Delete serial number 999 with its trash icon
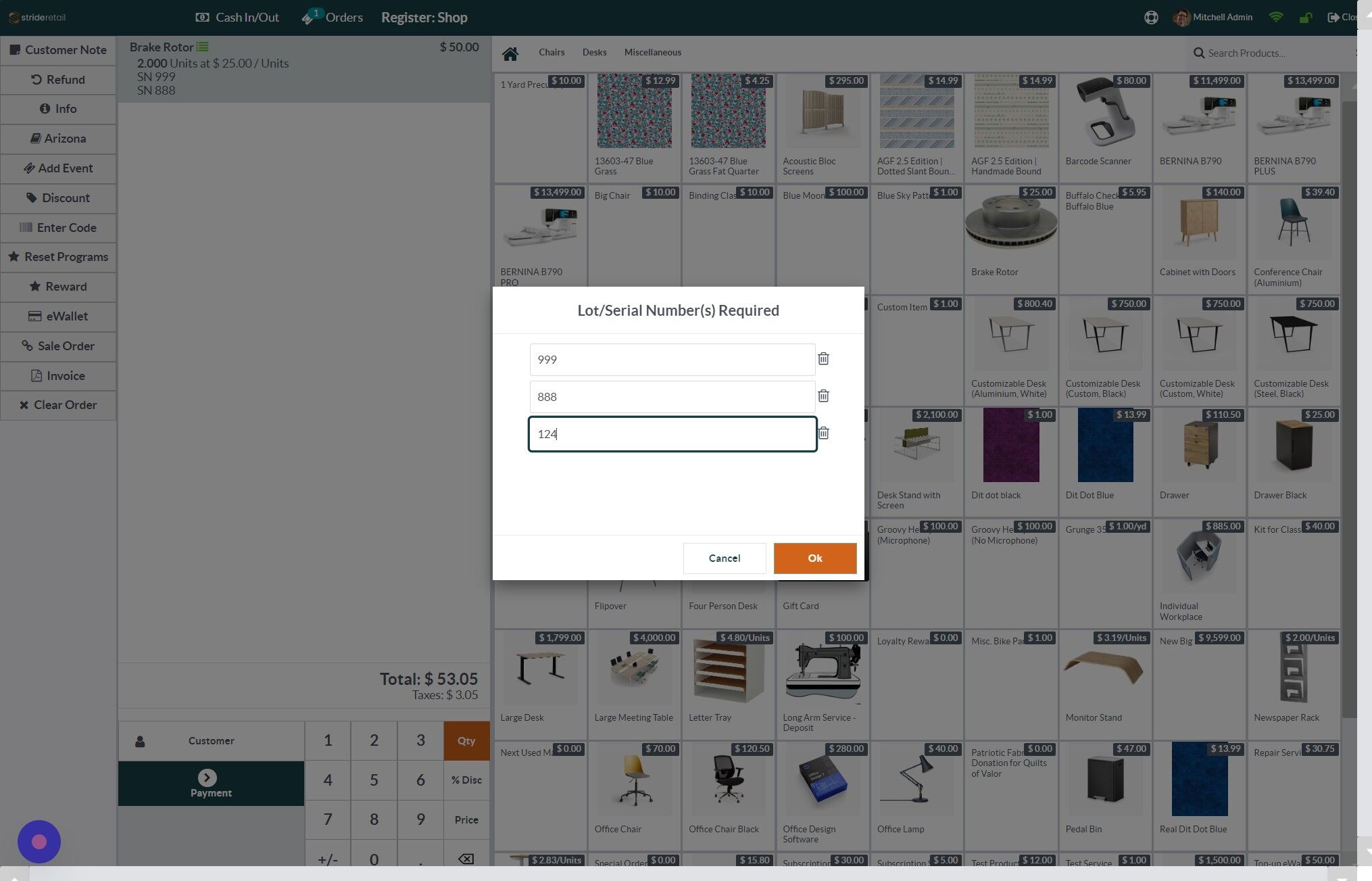The width and height of the screenshot is (1372, 881). 823,359
